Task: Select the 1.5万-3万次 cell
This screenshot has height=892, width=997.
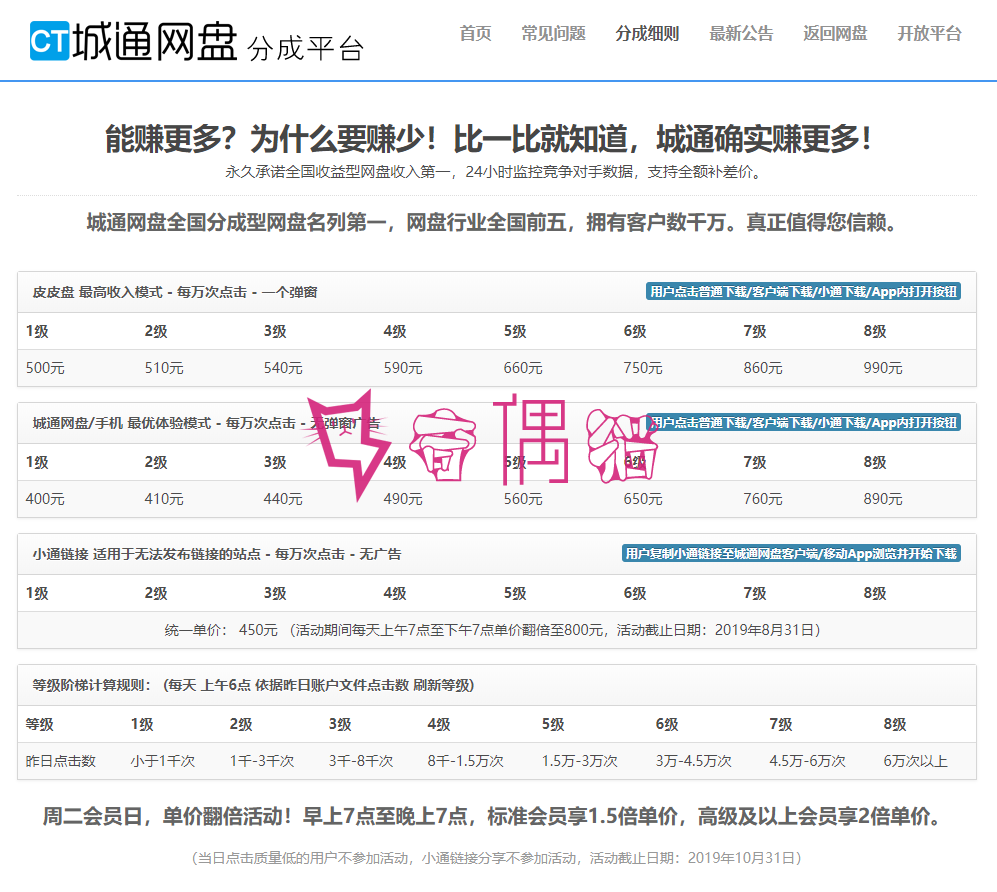Action: click(579, 761)
